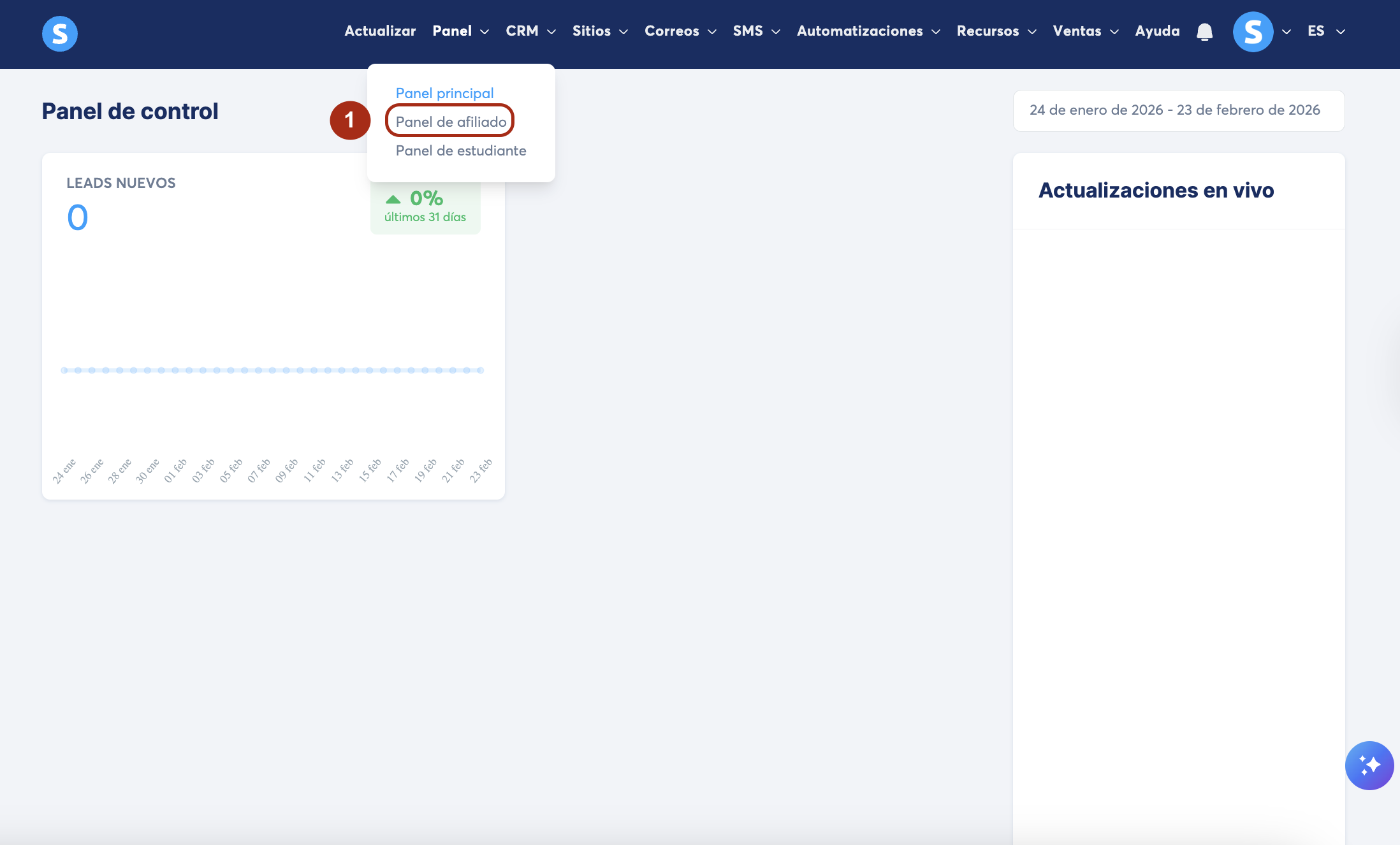Open the AI assistant sparkle button
1400x845 pixels.
click(x=1369, y=765)
